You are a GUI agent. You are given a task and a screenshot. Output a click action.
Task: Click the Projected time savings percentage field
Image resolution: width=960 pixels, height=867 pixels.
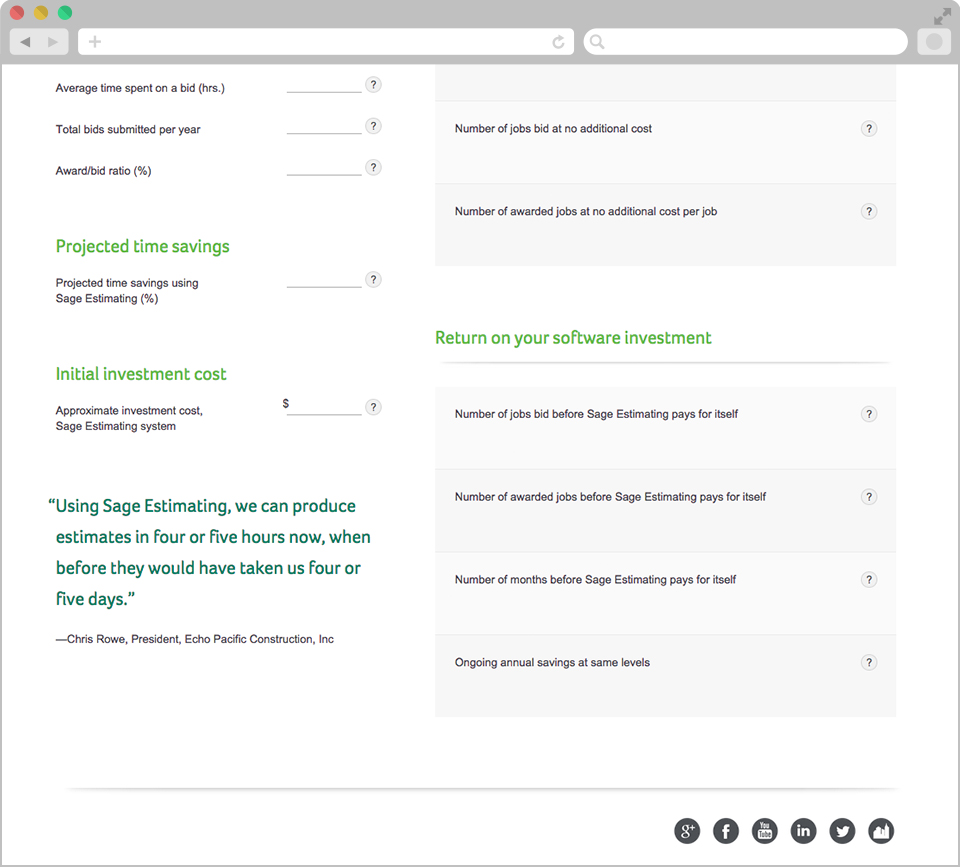coord(324,280)
